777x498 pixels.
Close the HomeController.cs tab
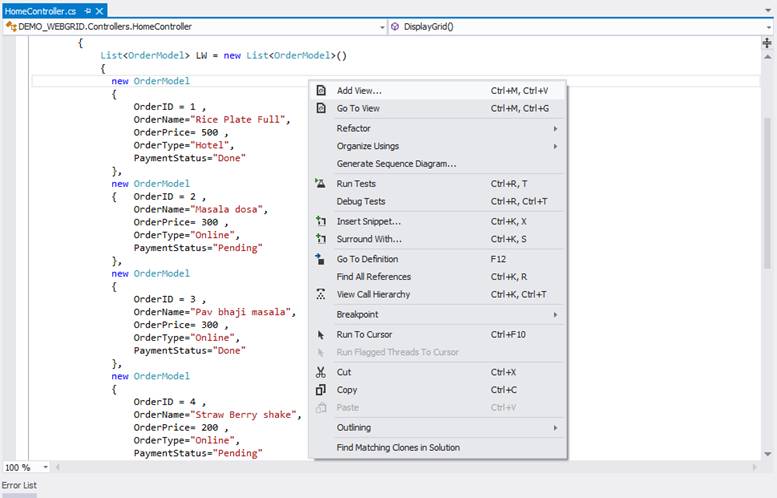pos(100,10)
